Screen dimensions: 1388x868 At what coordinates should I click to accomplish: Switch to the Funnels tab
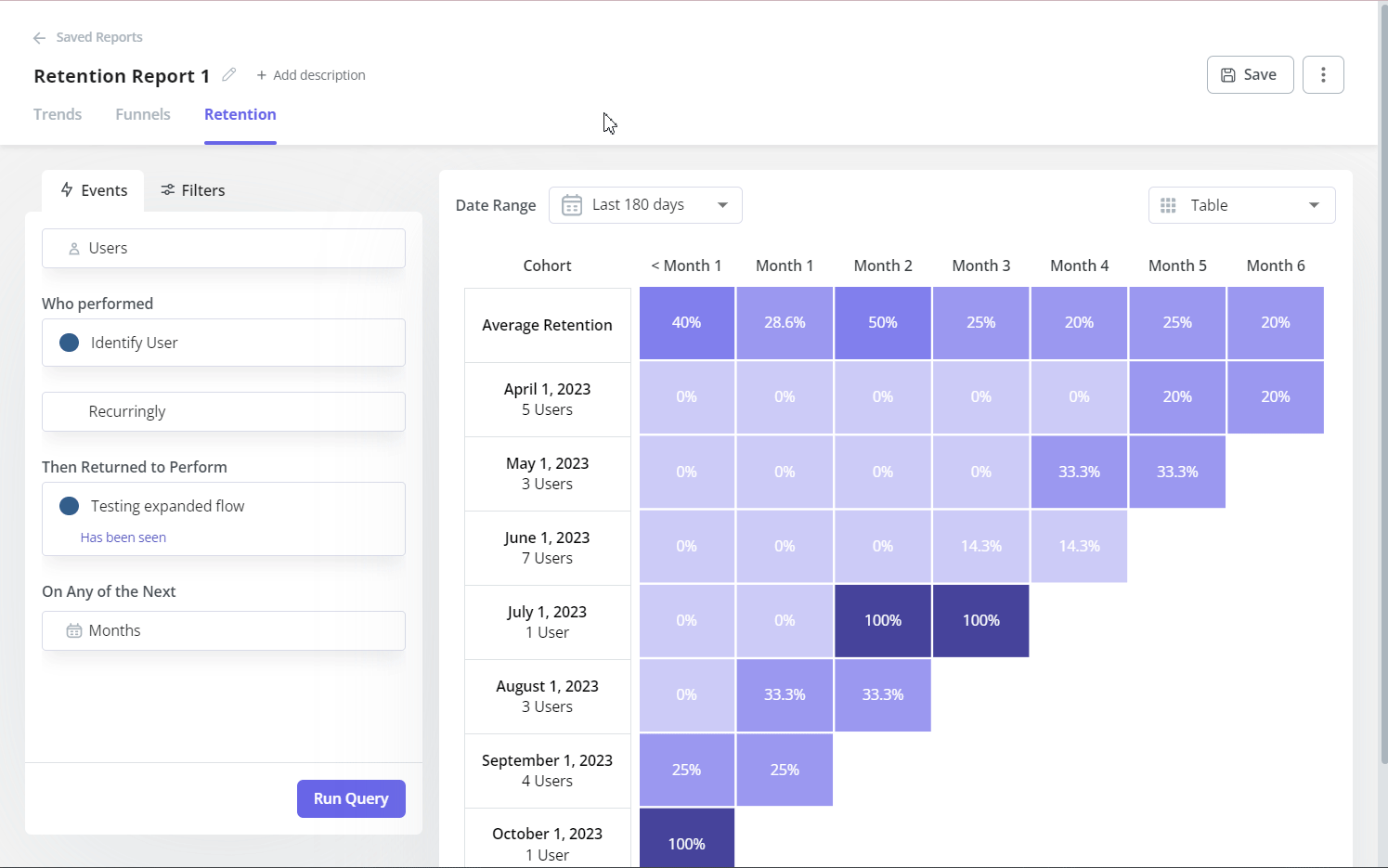[142, 113]
